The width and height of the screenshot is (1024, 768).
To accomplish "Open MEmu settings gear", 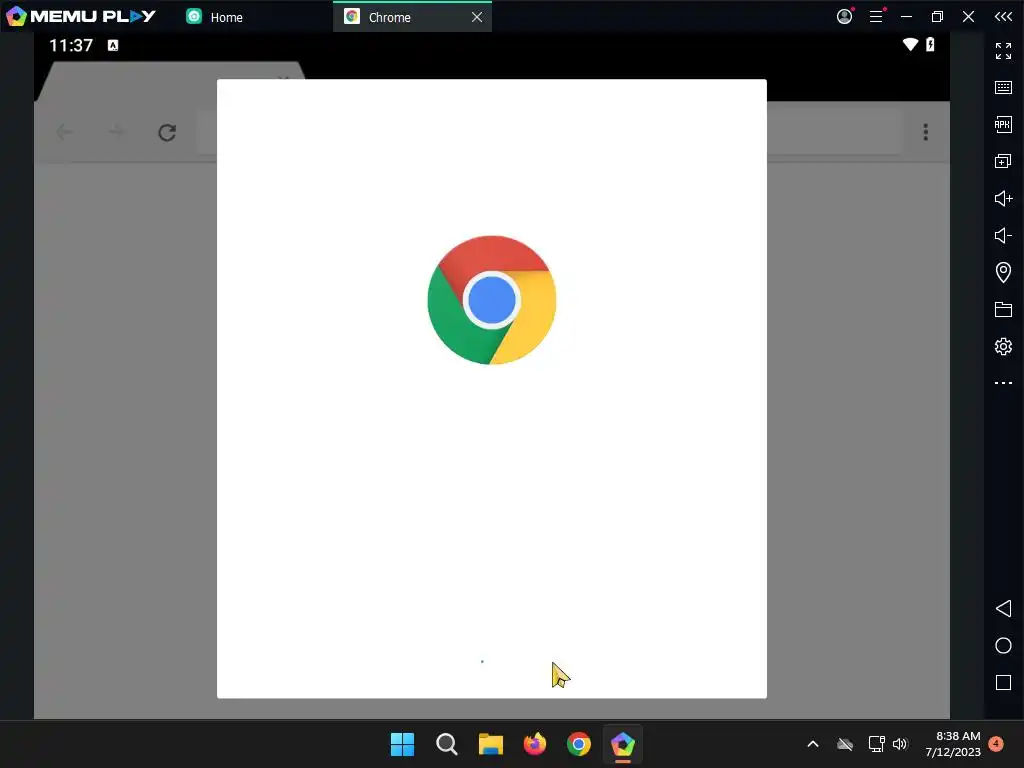I will (x=1003, y=346).
